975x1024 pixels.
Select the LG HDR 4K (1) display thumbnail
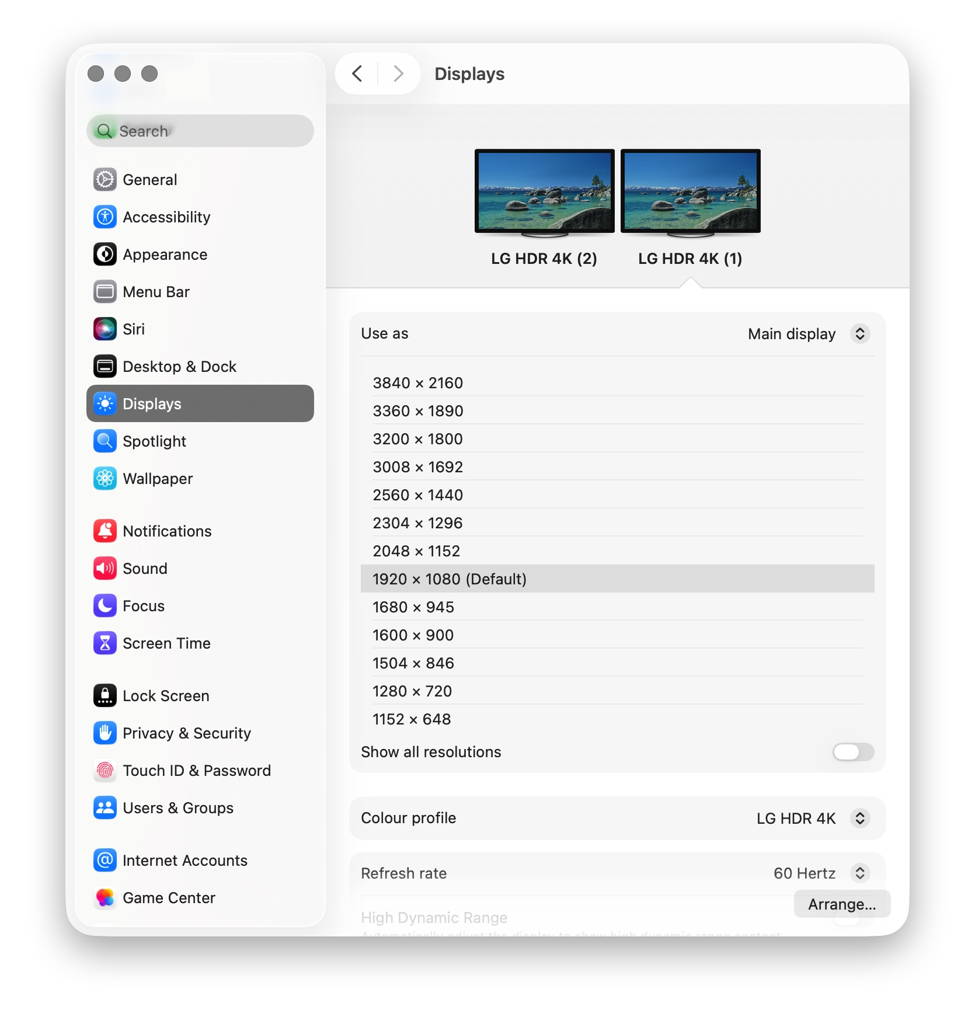click(x=690, y=191)
